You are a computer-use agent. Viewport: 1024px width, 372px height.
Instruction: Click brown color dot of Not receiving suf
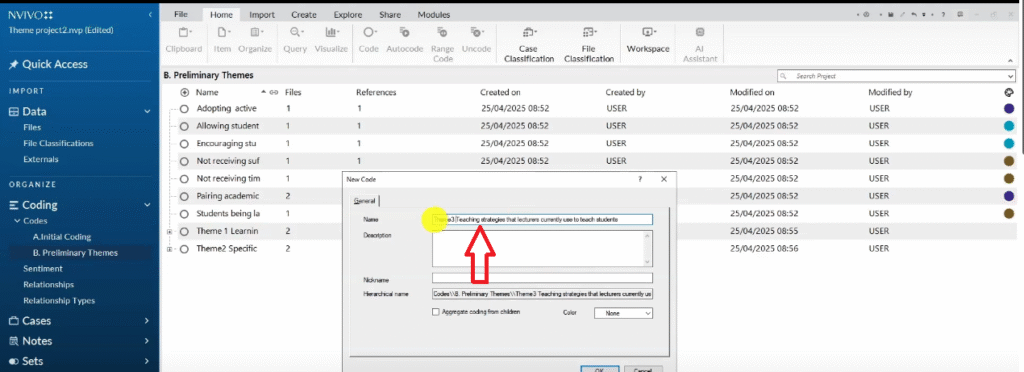(x=1009, y=161)
